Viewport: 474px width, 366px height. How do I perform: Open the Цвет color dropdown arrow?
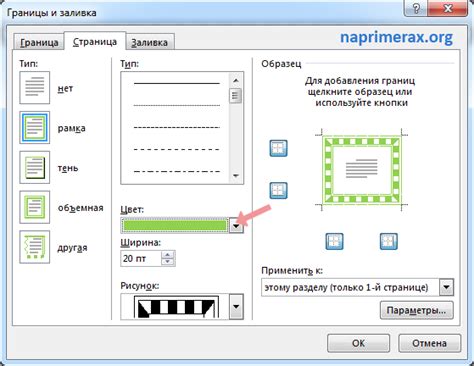(236, 226)
